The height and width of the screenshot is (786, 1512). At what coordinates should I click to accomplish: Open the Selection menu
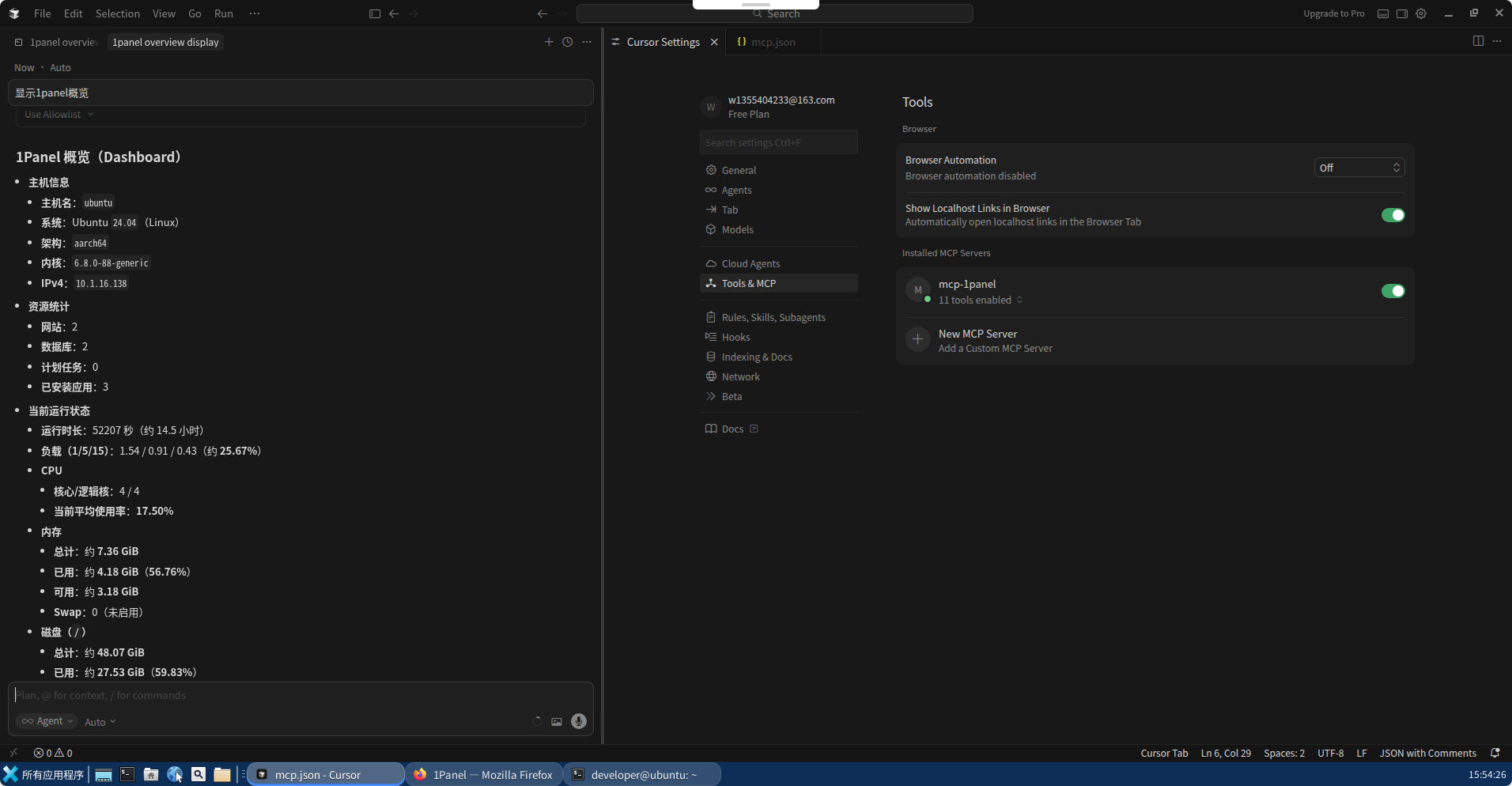pyautogui.click(x=118, y=13)
